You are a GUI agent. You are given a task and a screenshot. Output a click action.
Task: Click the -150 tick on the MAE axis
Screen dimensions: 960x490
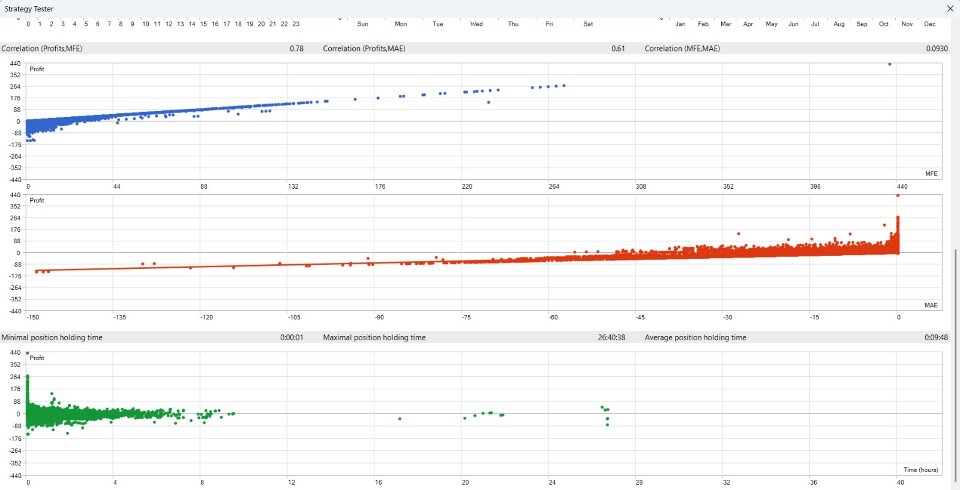34,317
